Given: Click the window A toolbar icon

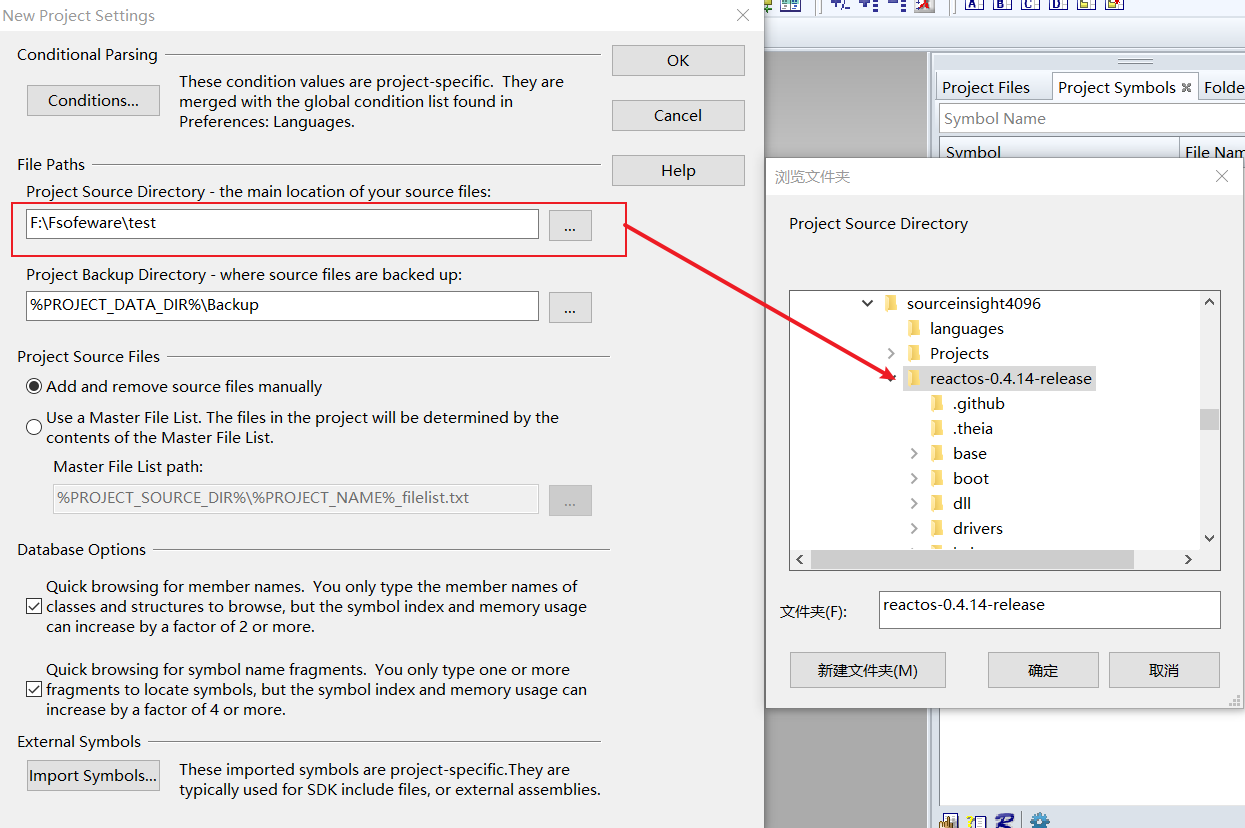Looking at the screenshot, I should click(x=974, y=4).
